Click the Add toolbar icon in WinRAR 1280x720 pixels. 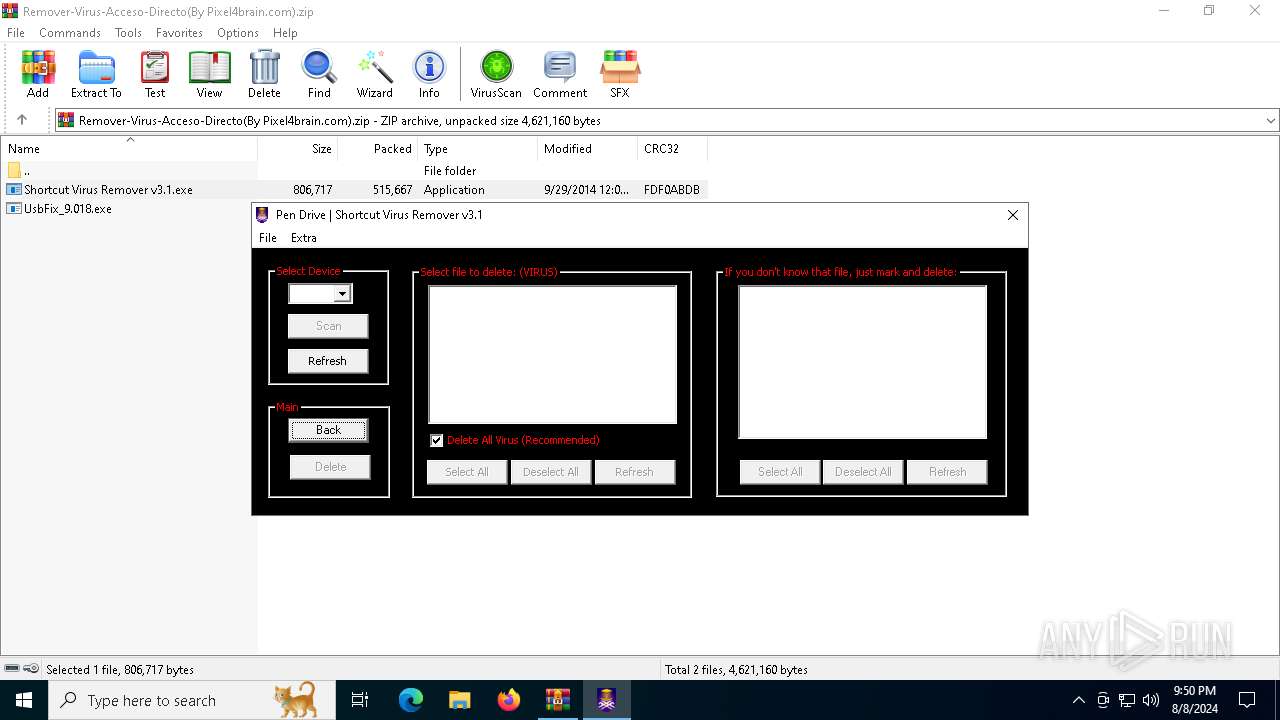38,75
